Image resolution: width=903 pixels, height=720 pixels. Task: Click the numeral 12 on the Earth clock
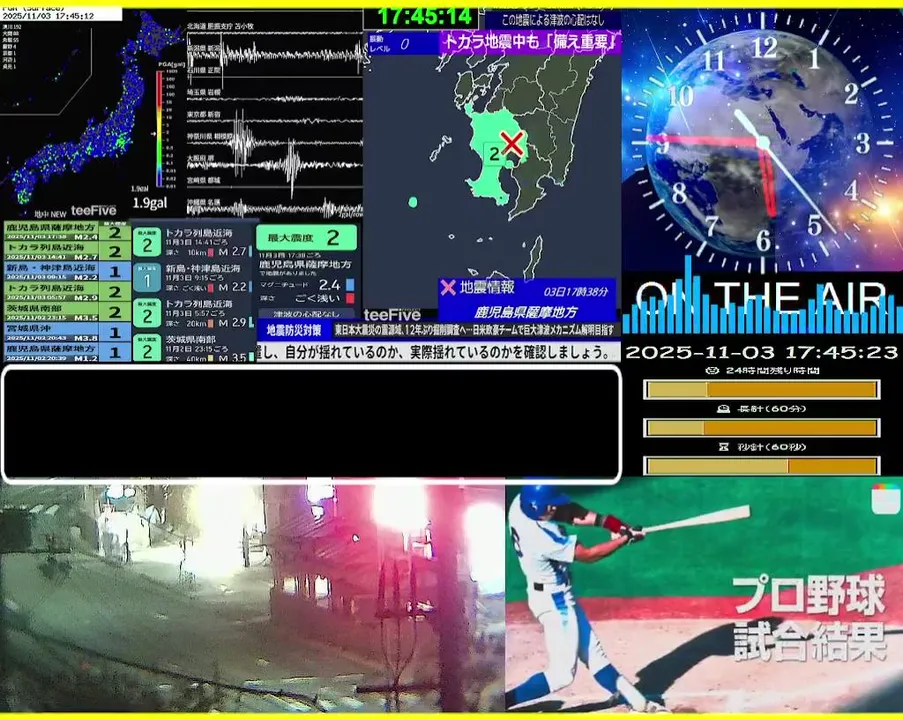pos(764,47)
